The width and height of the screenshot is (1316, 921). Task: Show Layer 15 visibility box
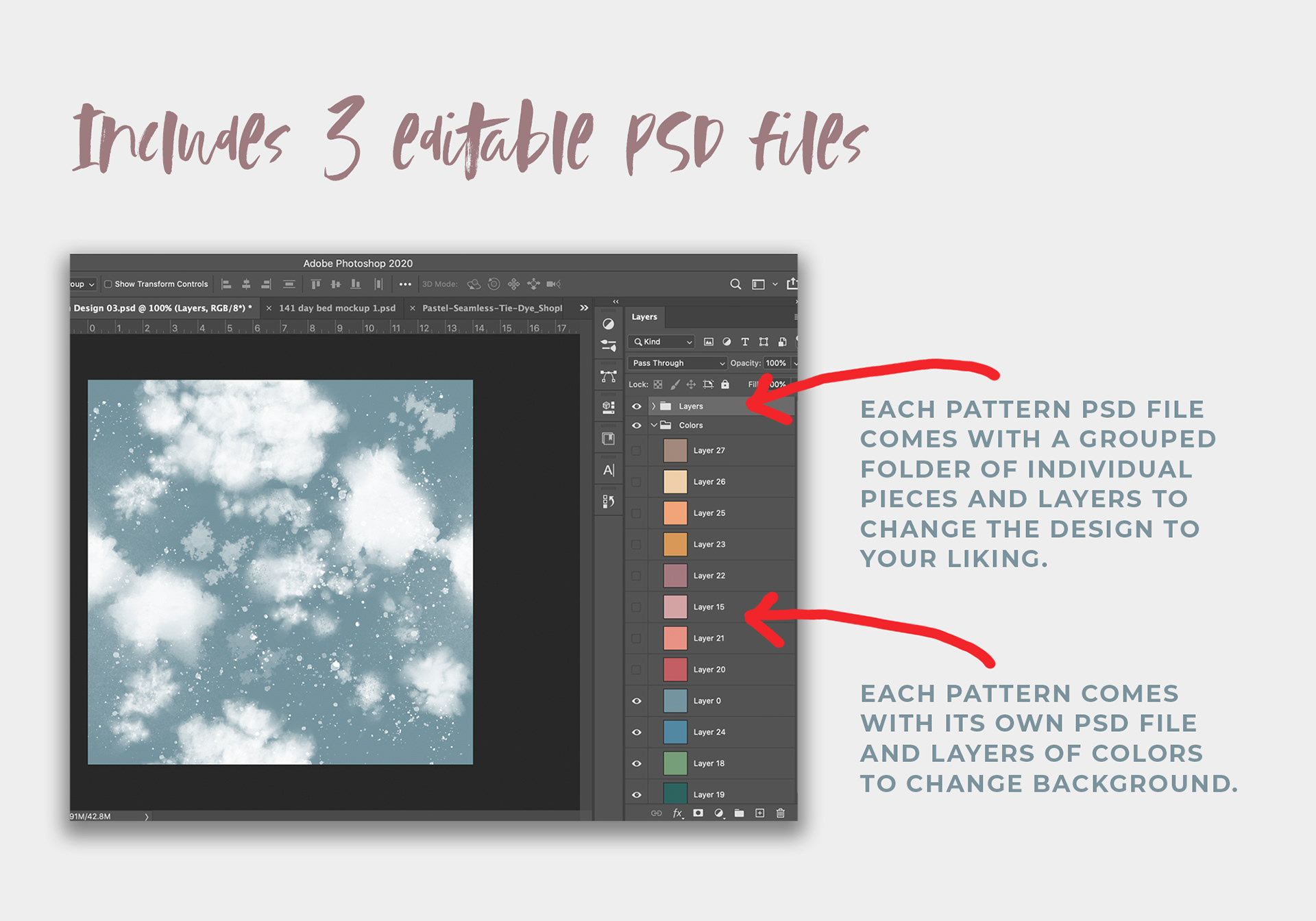[636, 607]
